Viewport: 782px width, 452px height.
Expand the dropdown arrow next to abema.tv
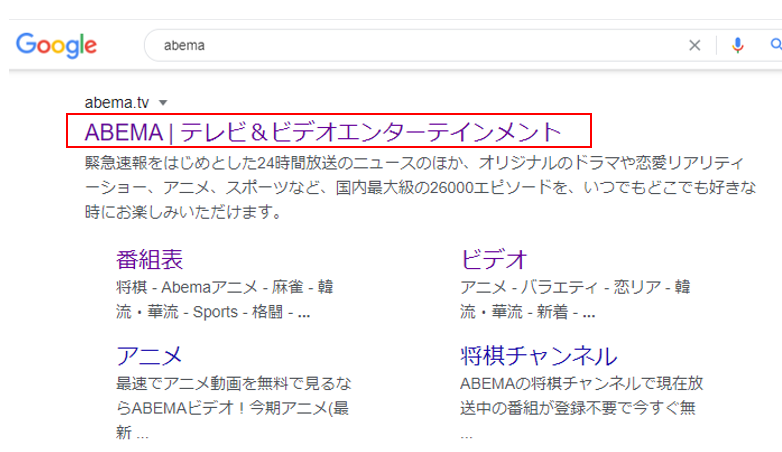pos(163,103)
